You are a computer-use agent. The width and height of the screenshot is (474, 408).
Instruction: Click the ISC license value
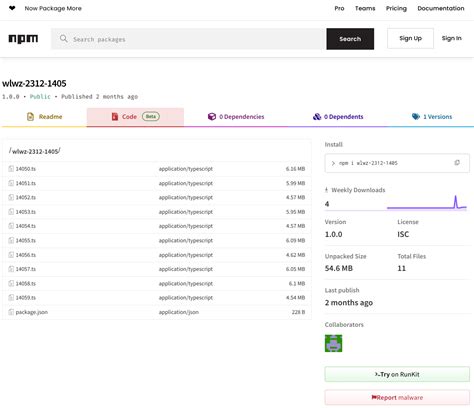403,234
